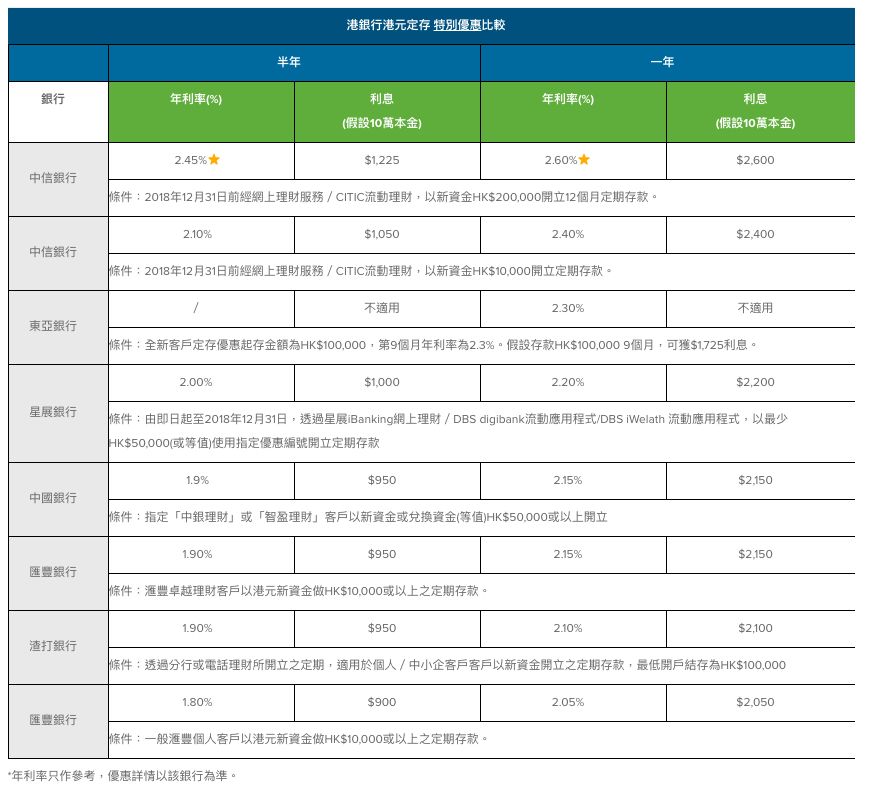Click the condition text mentioning HK$200,000開立12個月定期存款
876x786 pixels.
click(383, 197)
